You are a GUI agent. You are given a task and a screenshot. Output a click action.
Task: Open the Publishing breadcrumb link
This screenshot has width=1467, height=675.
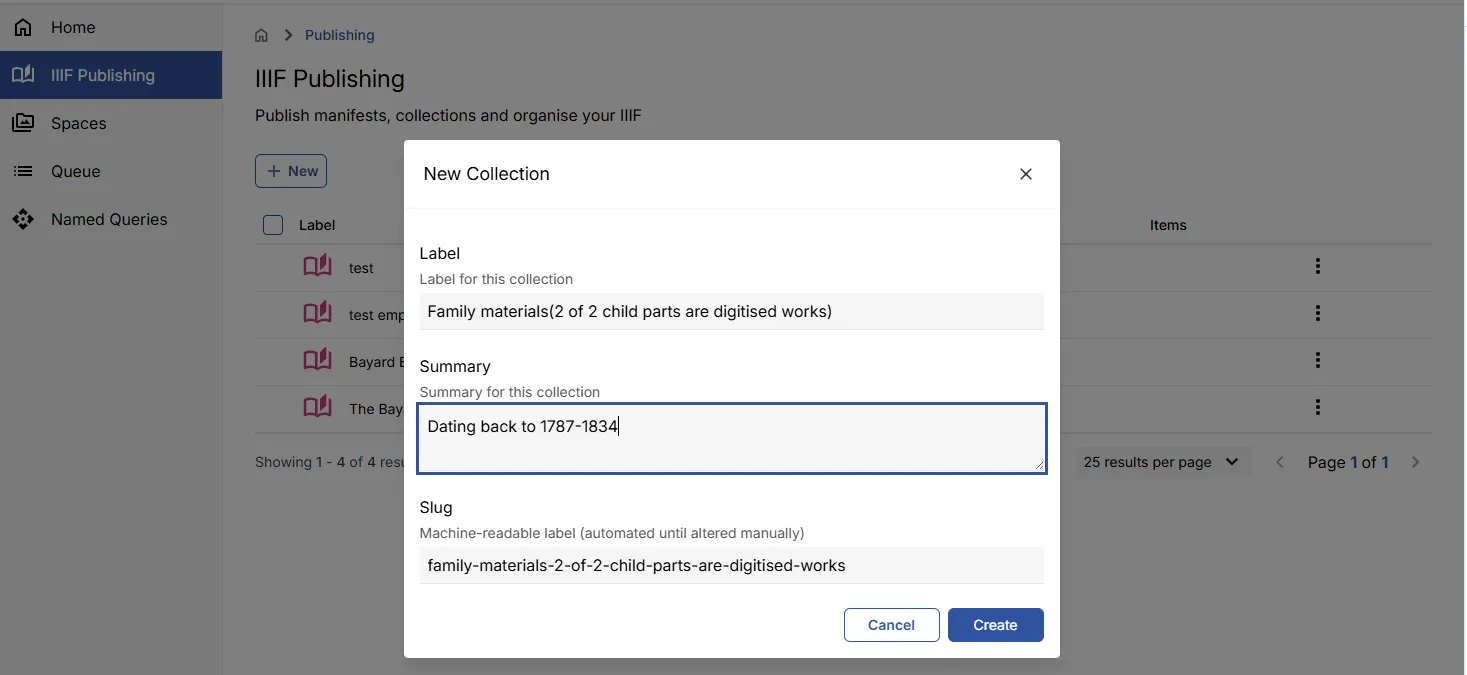(x=339, y=34)
